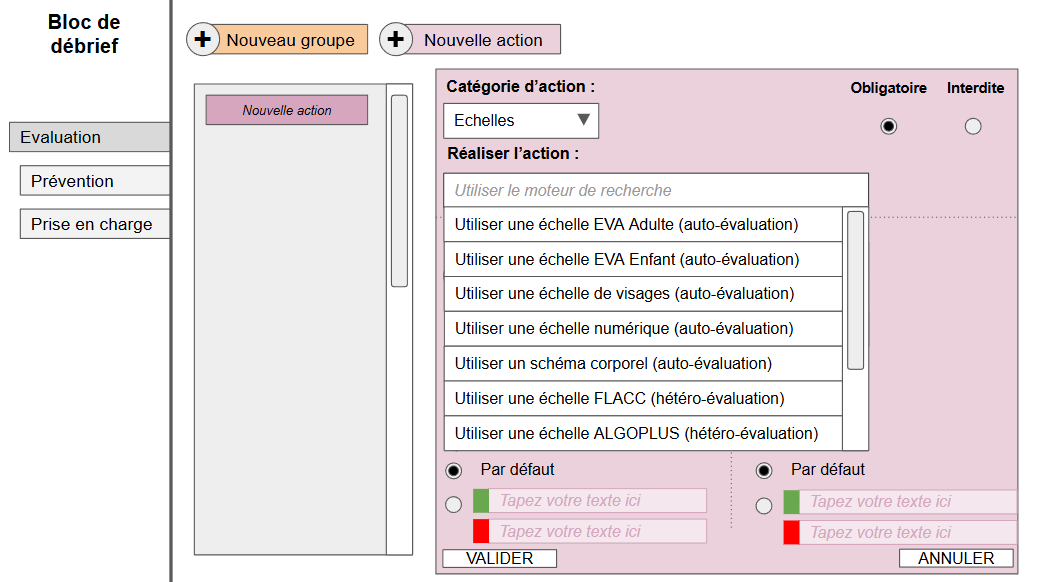
Task: Switch to the Prévention tab
Action: [94, 181]
